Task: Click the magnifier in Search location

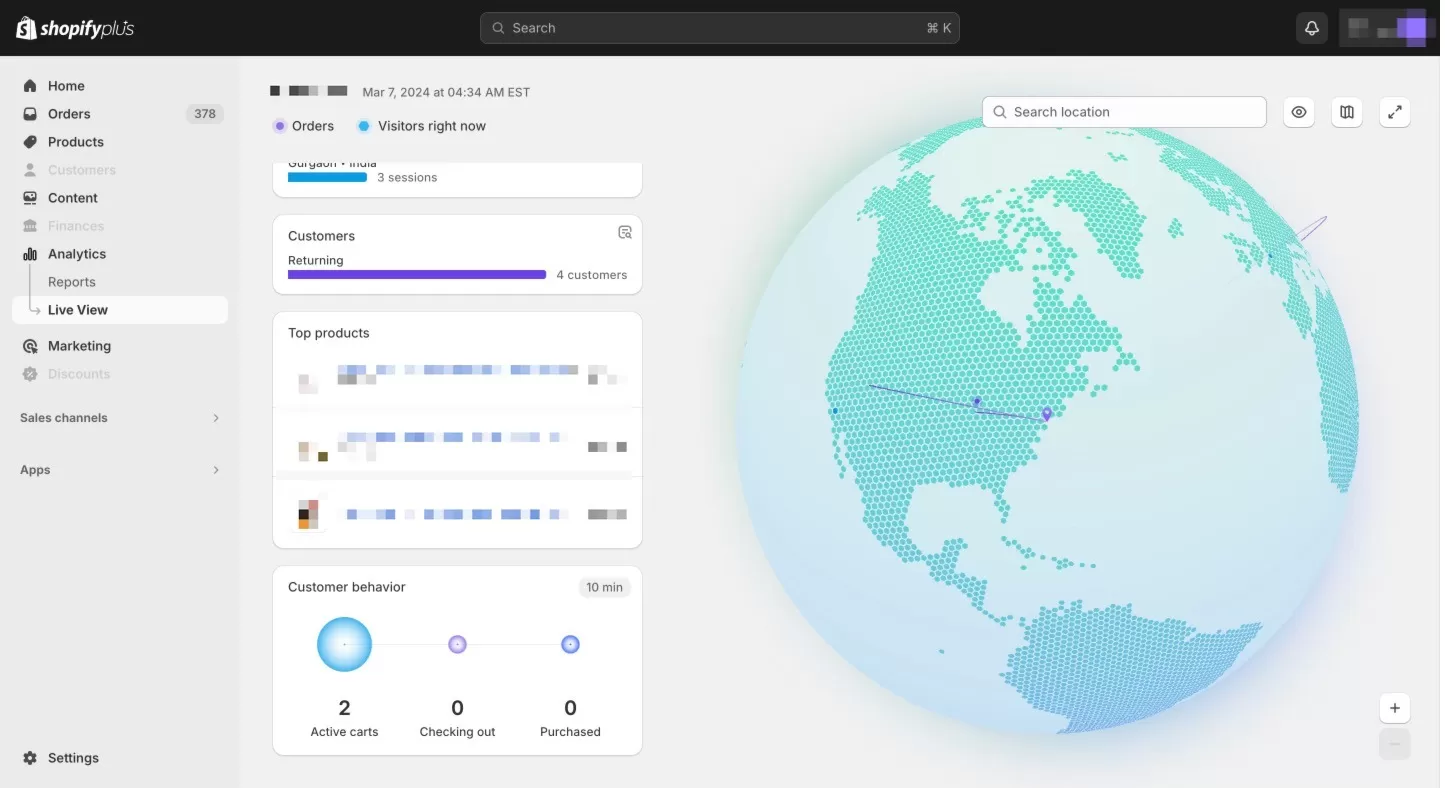Action: (x=1000, y=112)
